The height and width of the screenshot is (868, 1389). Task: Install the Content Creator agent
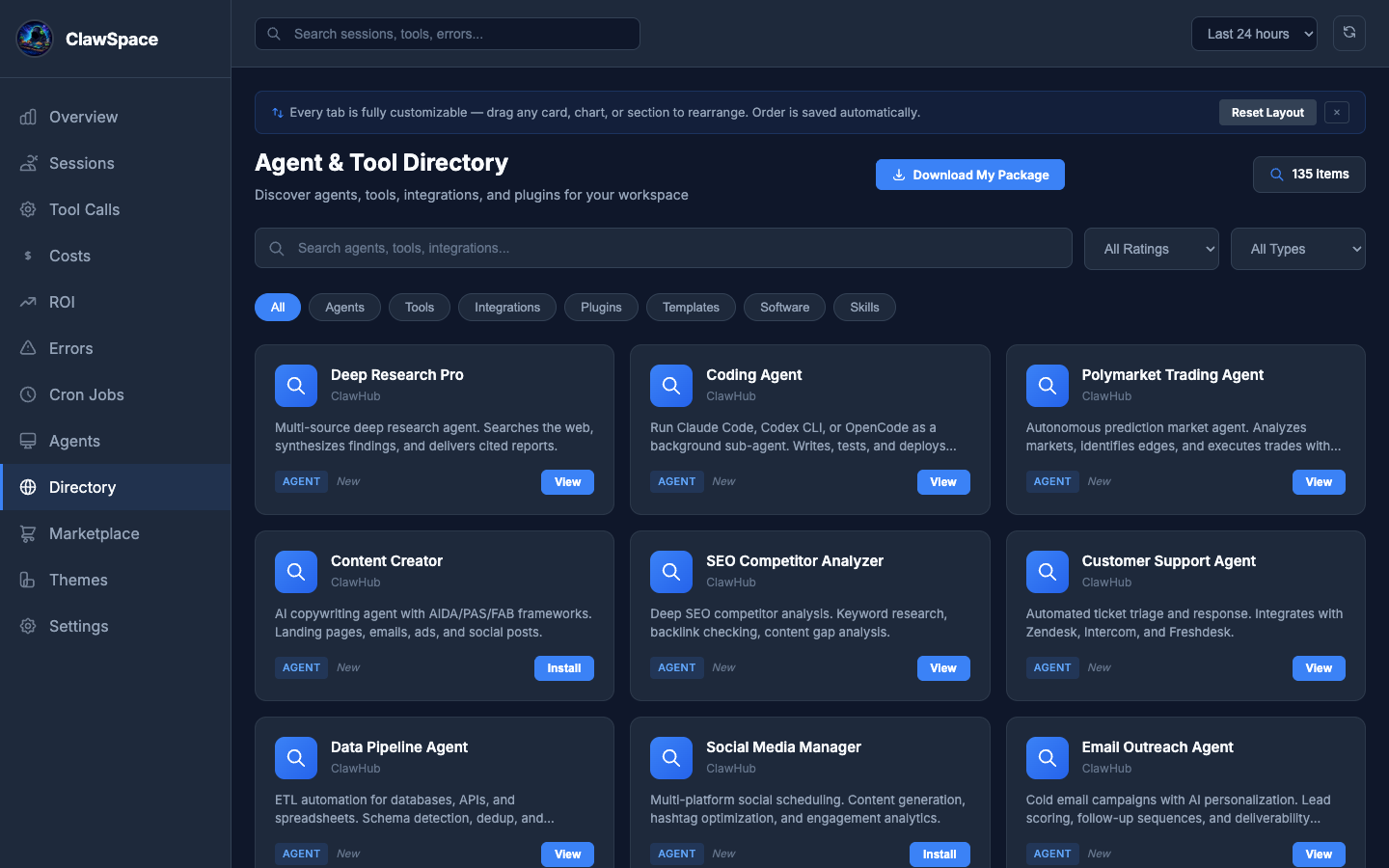pyautogui.click(x=563, y=667)
